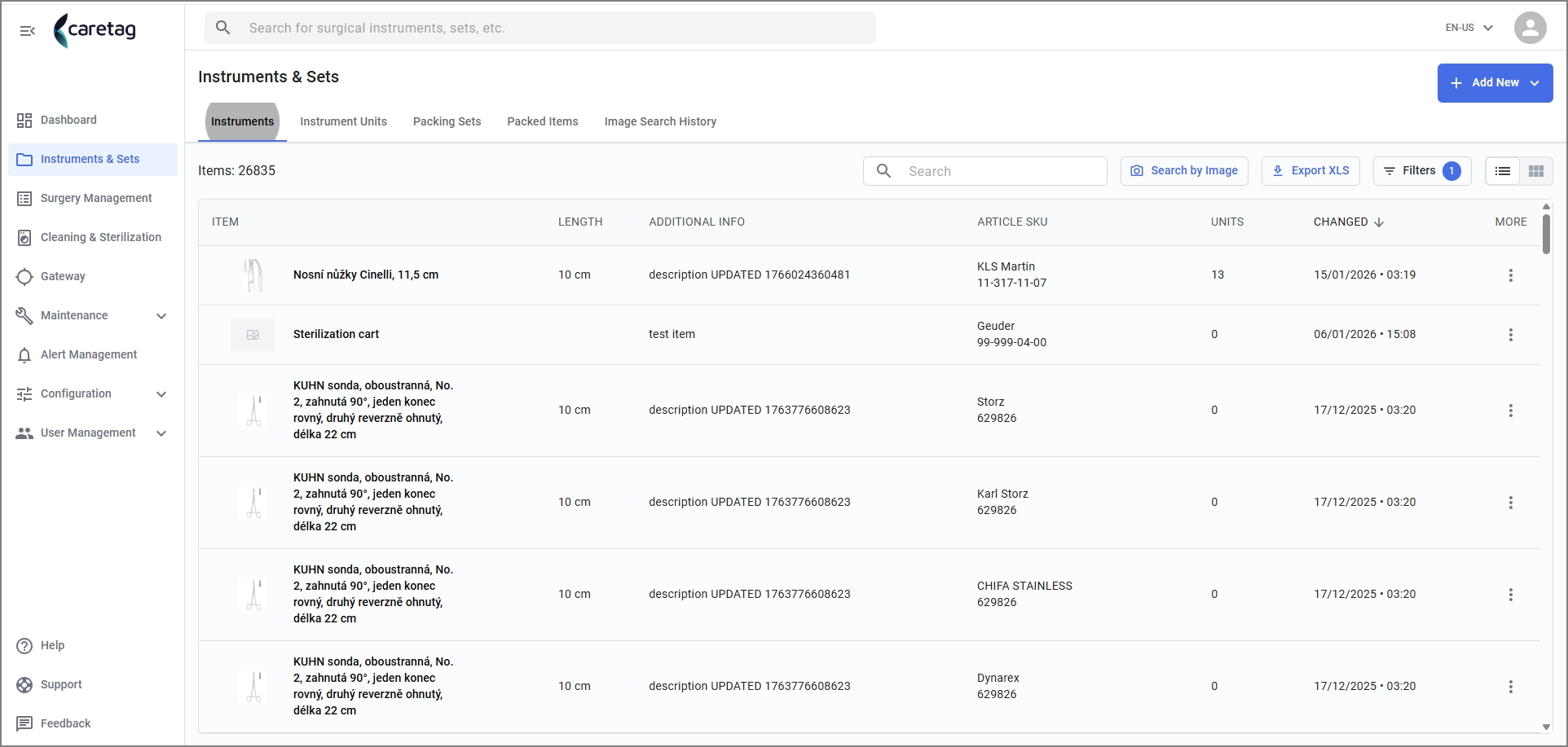The height and width of the screenshot is (747, 1568).
Task: Click the table's vertical scrollbar thumb
Action: (x=1546, y=234)
